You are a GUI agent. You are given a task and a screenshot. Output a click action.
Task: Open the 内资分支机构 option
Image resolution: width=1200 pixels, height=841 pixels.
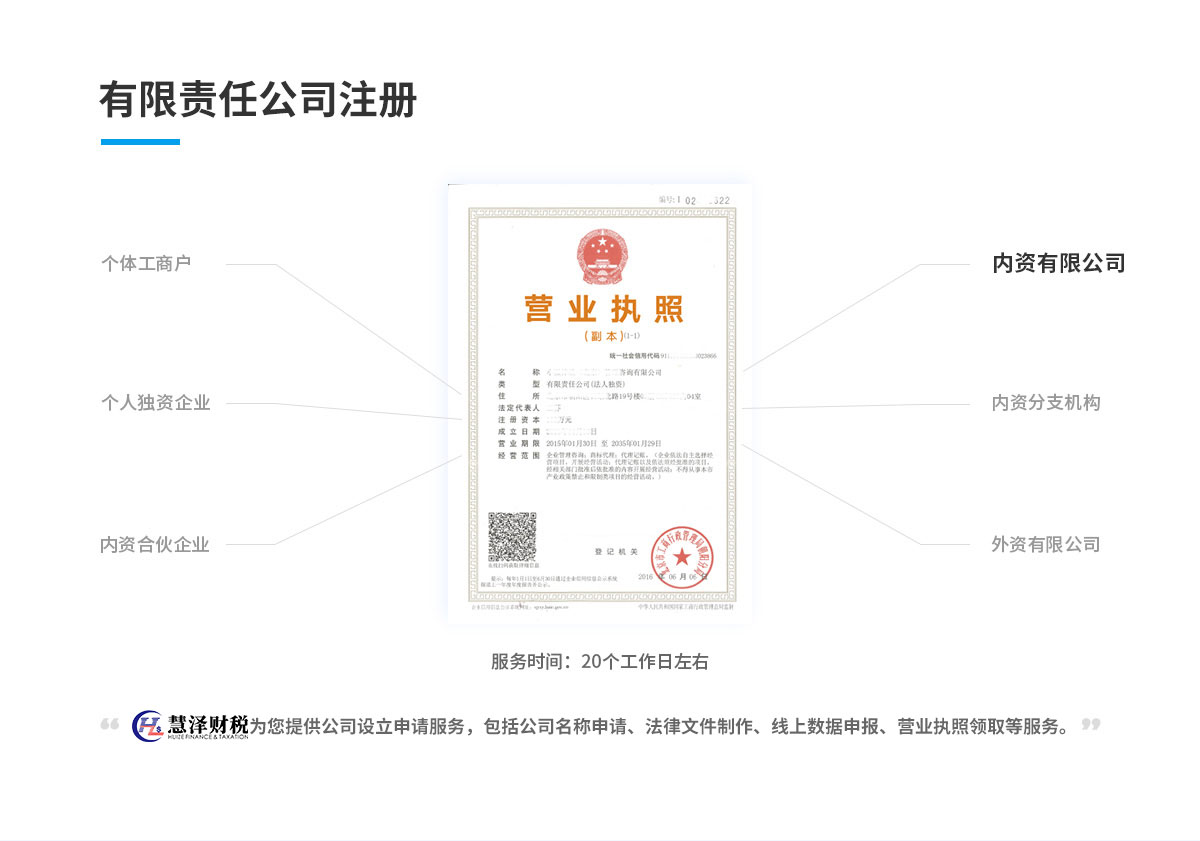click(x=1045, y=403)
